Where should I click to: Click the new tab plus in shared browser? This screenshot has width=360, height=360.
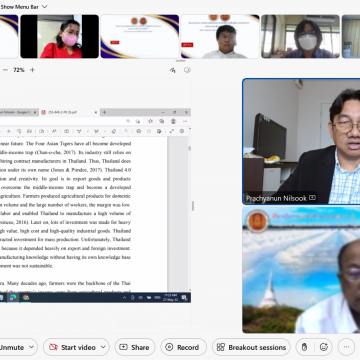tap(104, 112)
